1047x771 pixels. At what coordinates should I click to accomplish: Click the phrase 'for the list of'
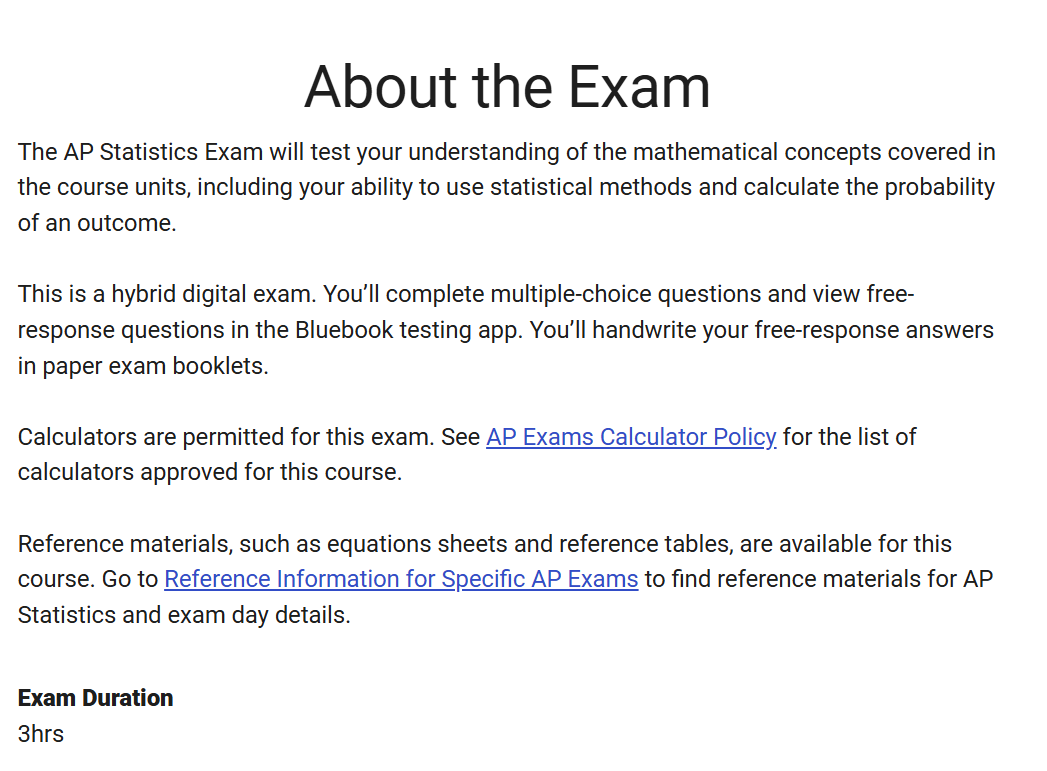coord(850,437)
